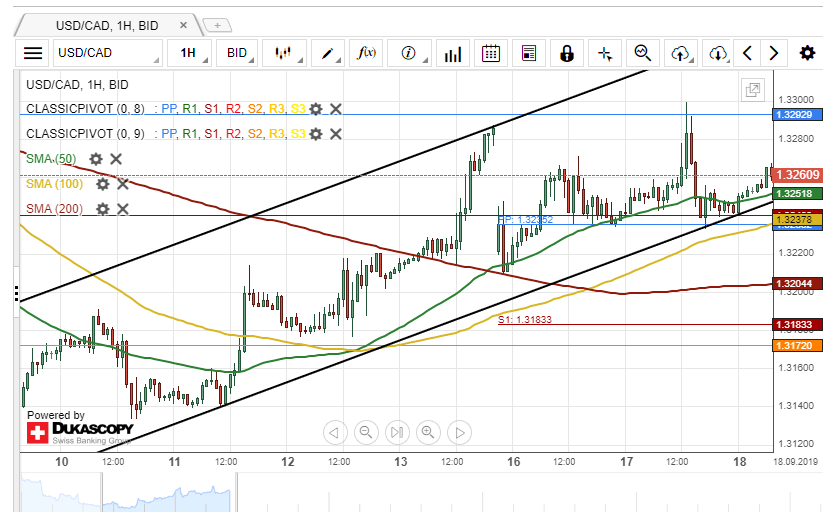This screenshot has width=827, height=519.
Task: Click the Dukascopy logo link
Action: [x=80, y=433]
